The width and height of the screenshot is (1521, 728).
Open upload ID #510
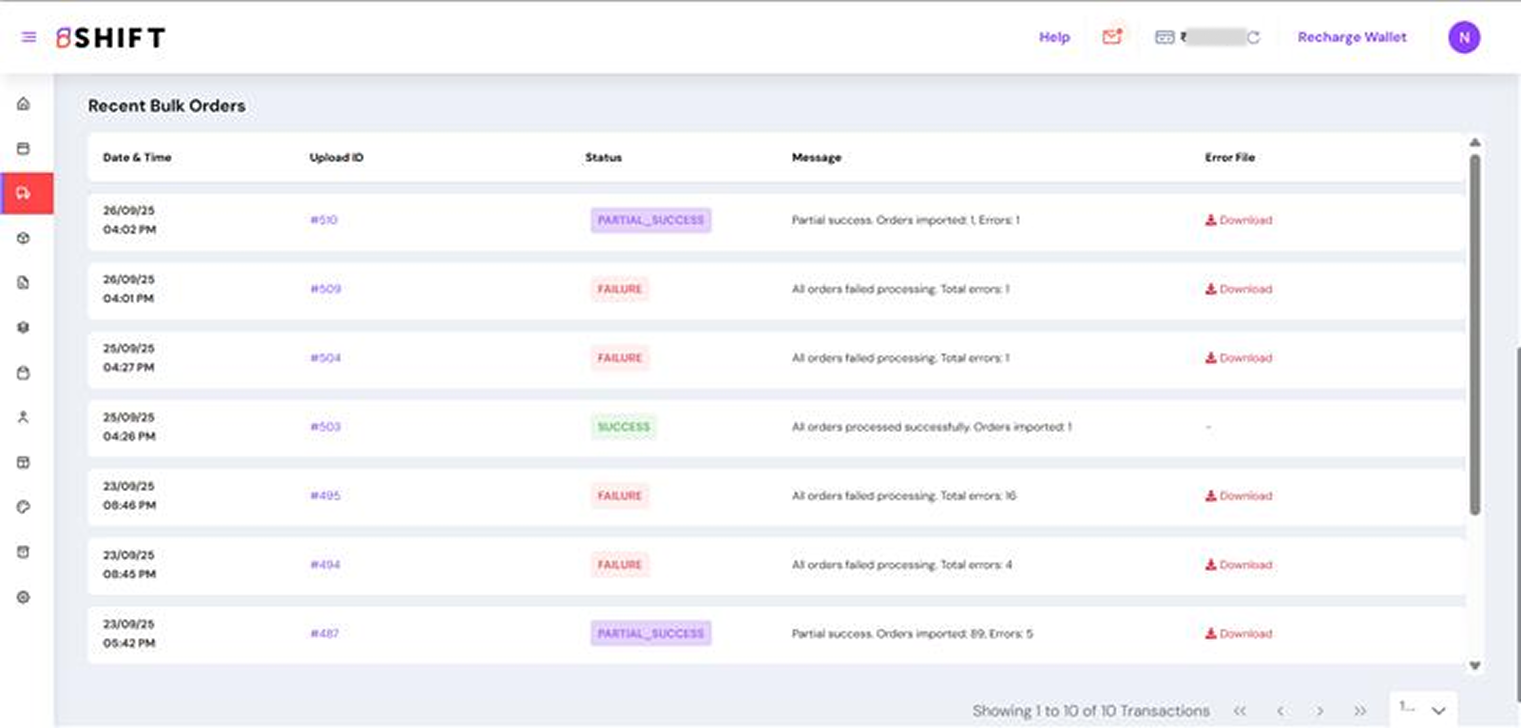click(x=323, y=220)
